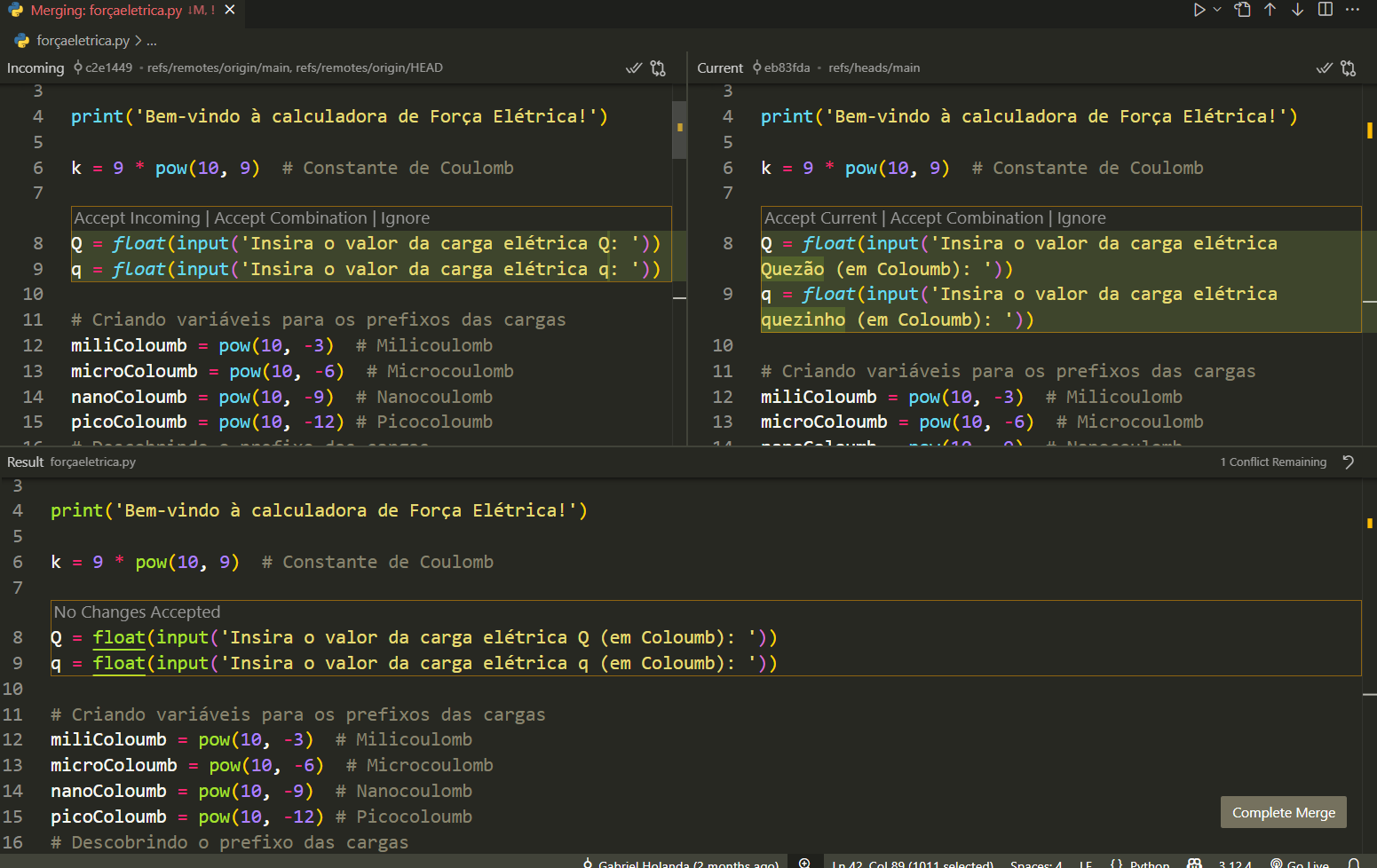Viewport: 1377px width, 868px height.
Task: Click the print line in the Current pane
Action: [1029, 116]
